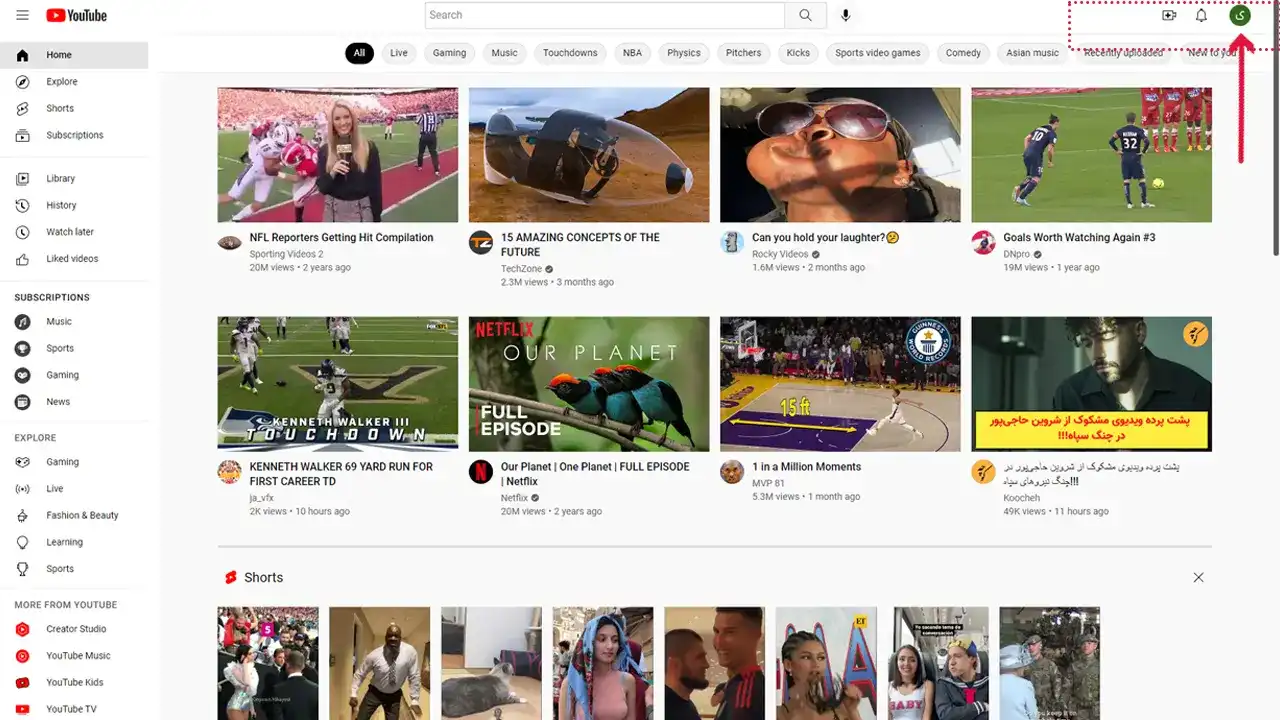This screenshot has height=720, width=1280.
Task: Open YouTube Kids from sidebar
Action: click(74, 682)
